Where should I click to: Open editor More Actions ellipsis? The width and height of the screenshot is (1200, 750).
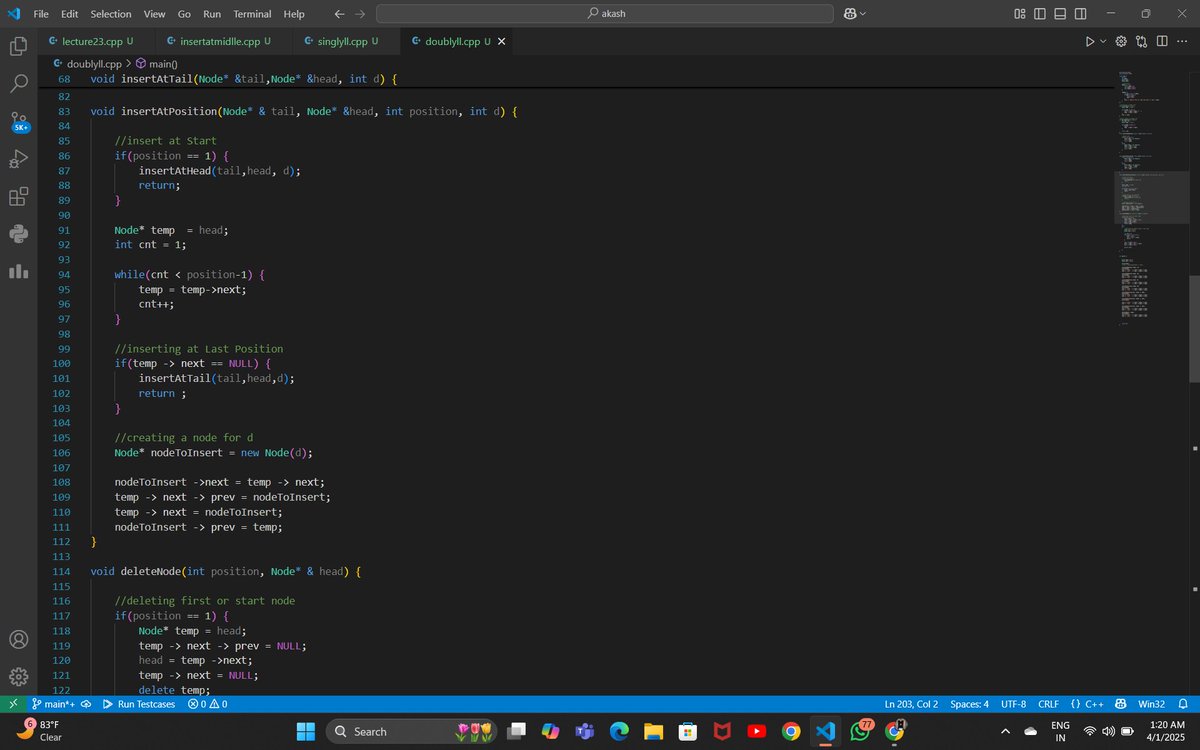(1183, 41)
